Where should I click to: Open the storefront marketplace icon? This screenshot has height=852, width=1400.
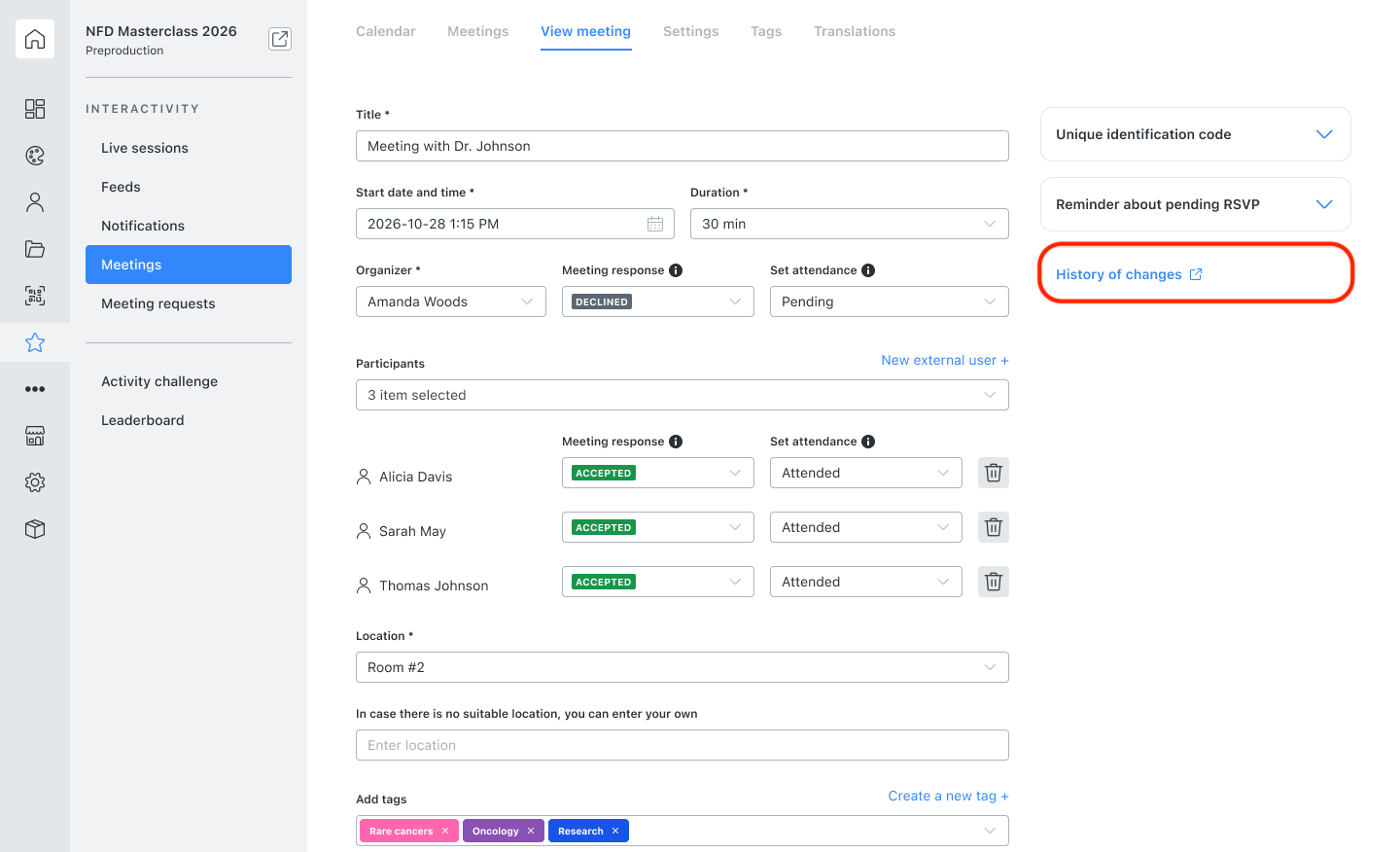click(x=35, y=436)
